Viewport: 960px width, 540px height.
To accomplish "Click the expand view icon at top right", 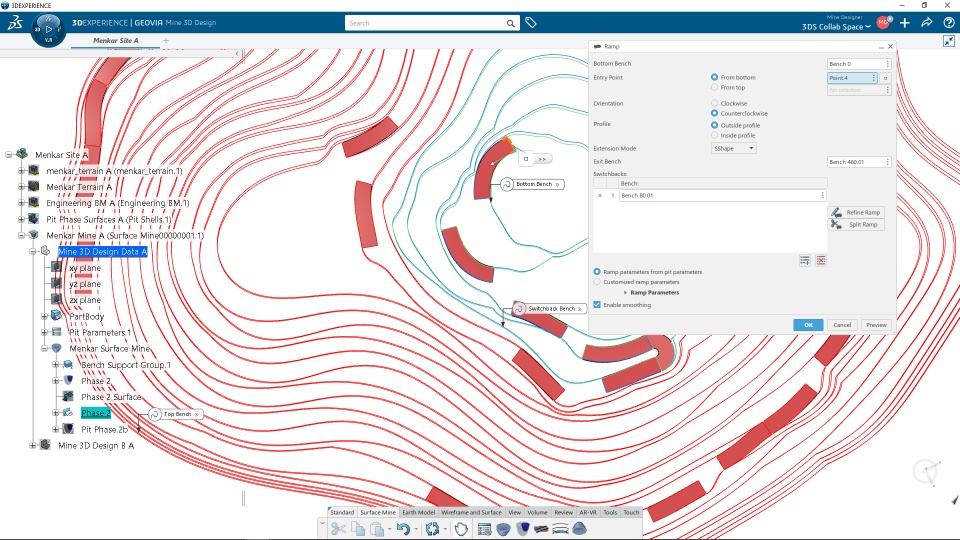I will coord(949,41).
